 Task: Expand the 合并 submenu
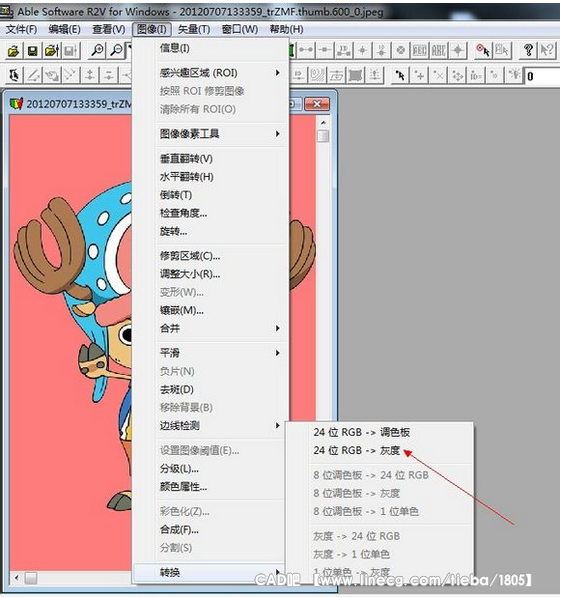click(220, 328)
